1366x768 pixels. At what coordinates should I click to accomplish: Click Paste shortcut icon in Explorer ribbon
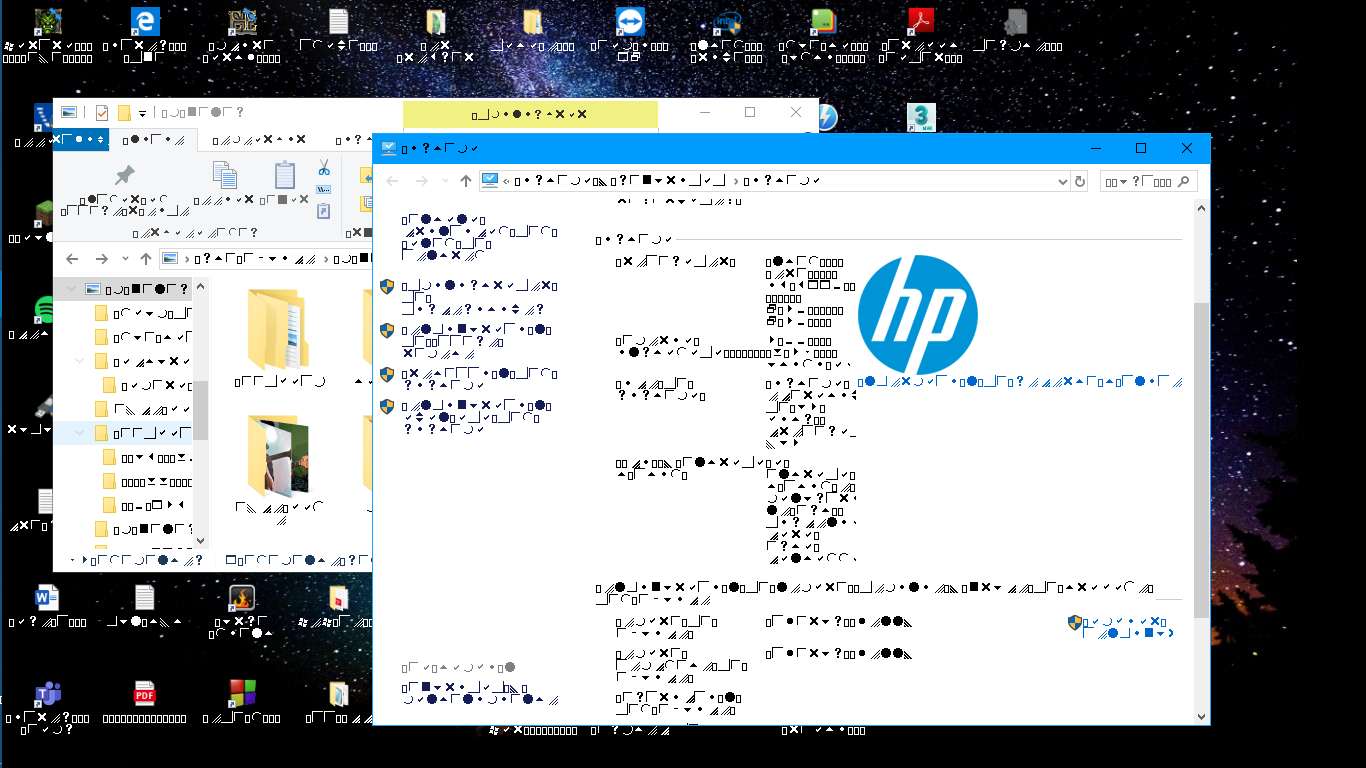click(324, 211)
